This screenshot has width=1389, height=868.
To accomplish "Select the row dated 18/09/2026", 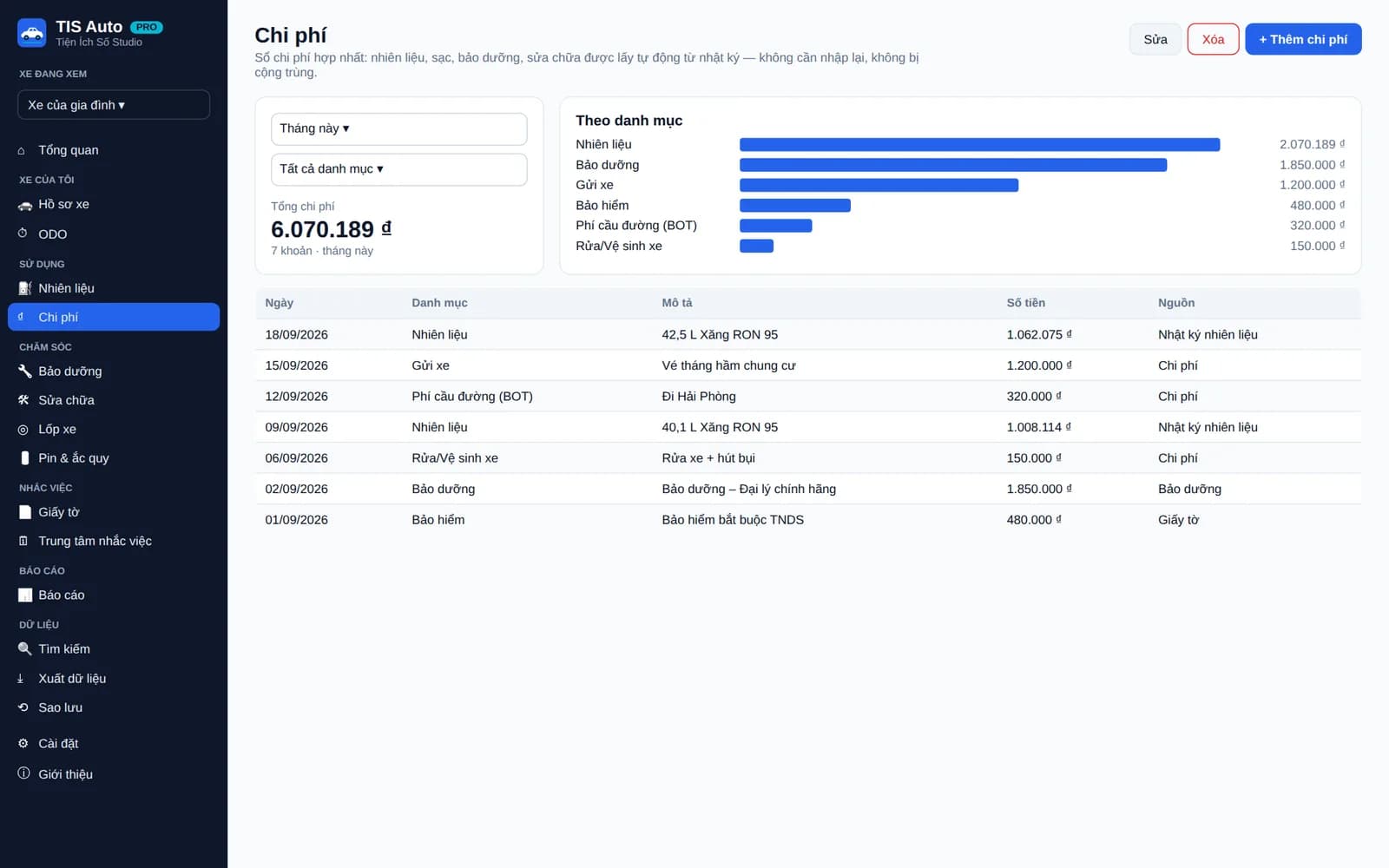I will pyautogui.click(x=808, y=334).
